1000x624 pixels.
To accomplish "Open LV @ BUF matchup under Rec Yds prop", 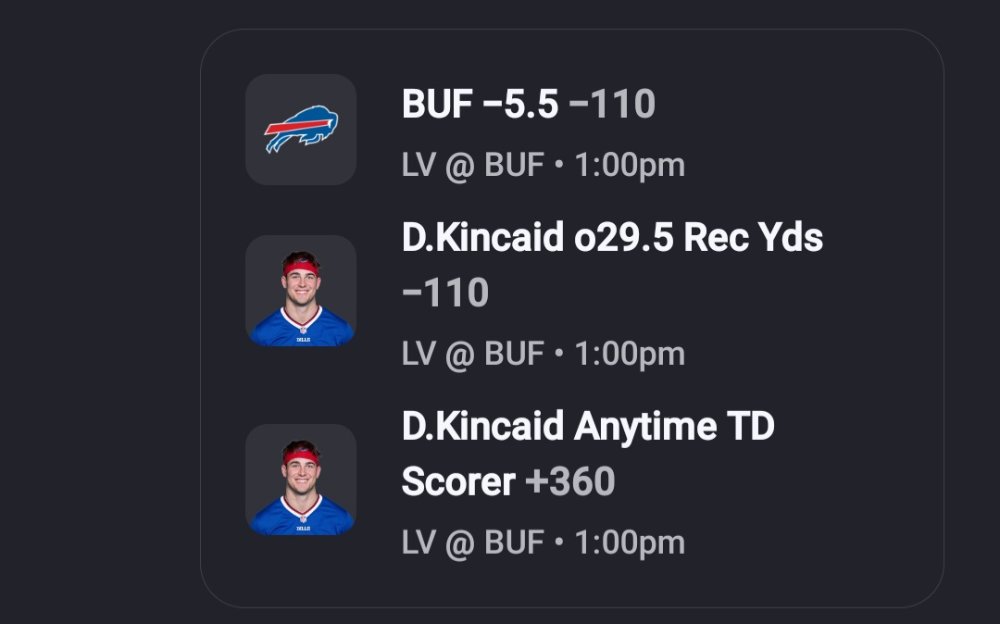I will click(473, 354).
